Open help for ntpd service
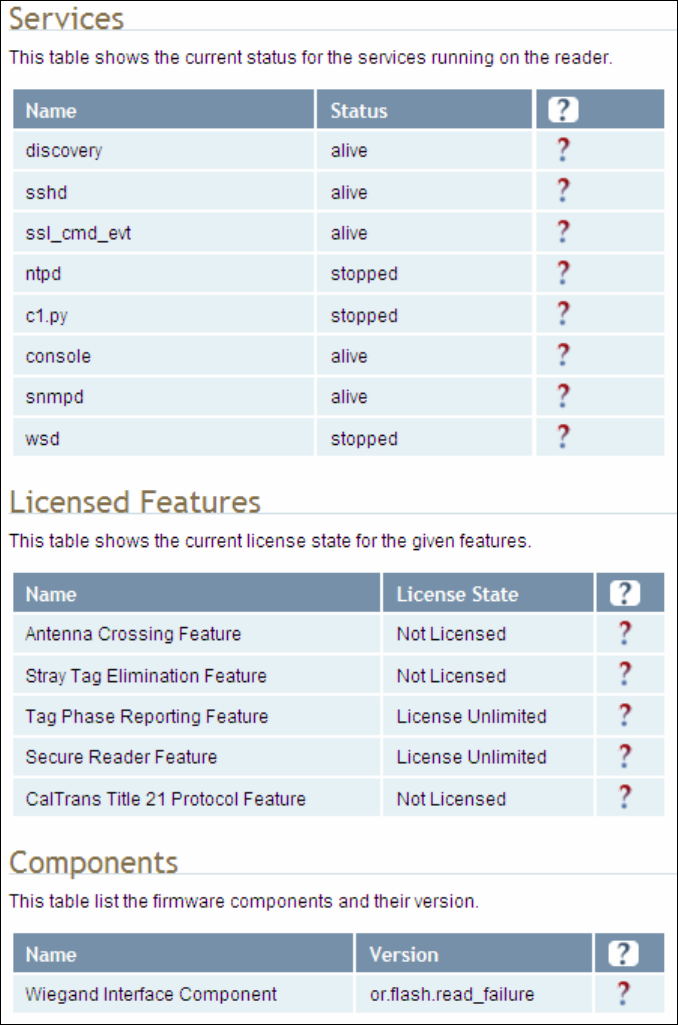 pyautogui.click(x=562, y=273)
